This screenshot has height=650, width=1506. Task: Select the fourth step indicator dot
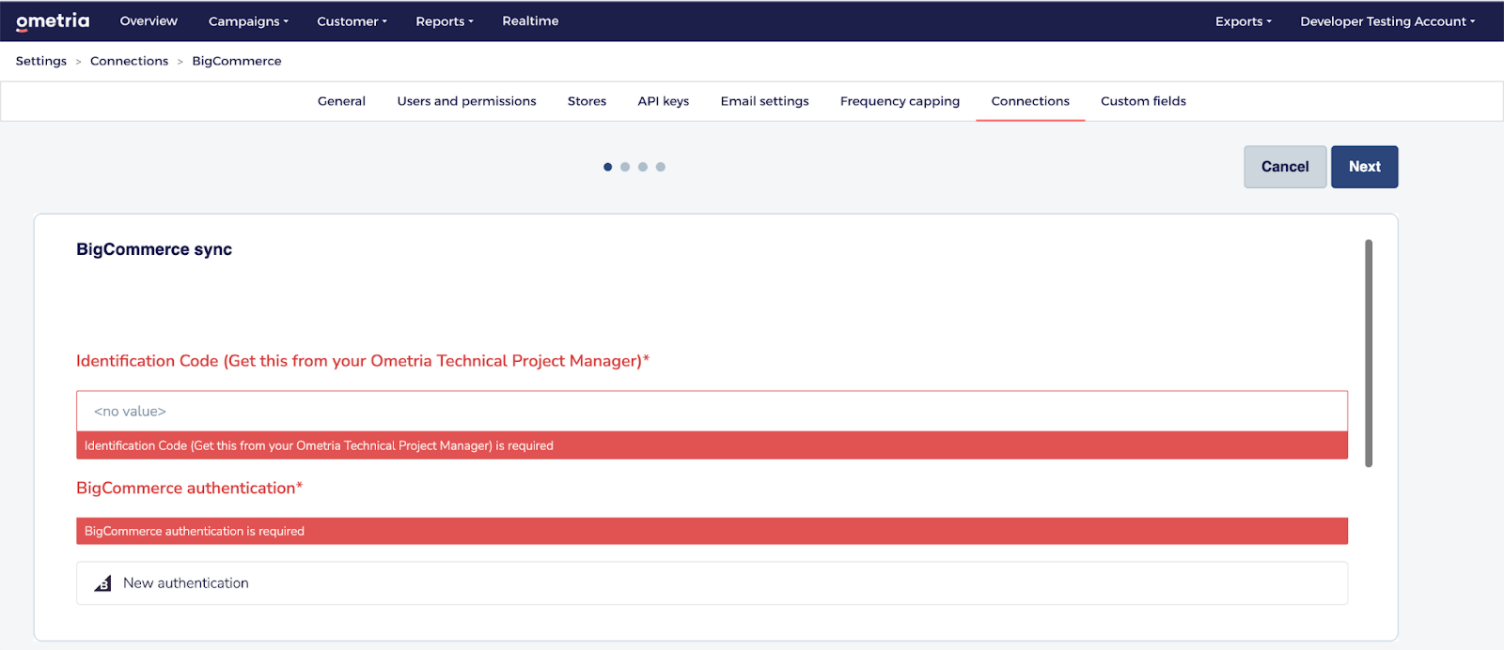coord(661,167)
